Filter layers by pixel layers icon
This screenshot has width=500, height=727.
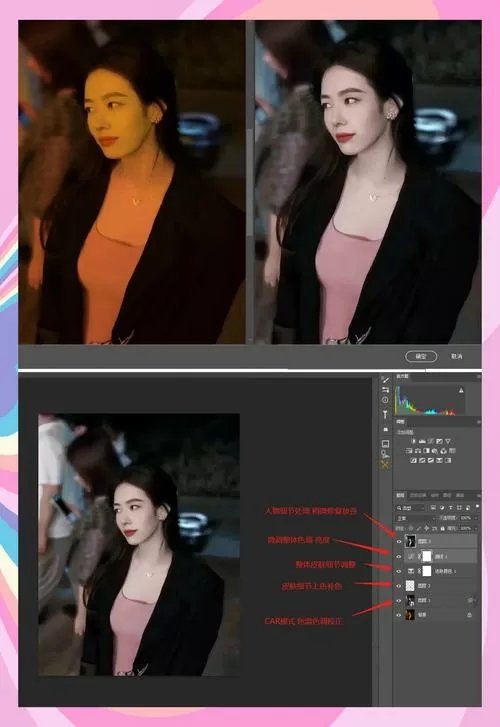tap(433, 508)
